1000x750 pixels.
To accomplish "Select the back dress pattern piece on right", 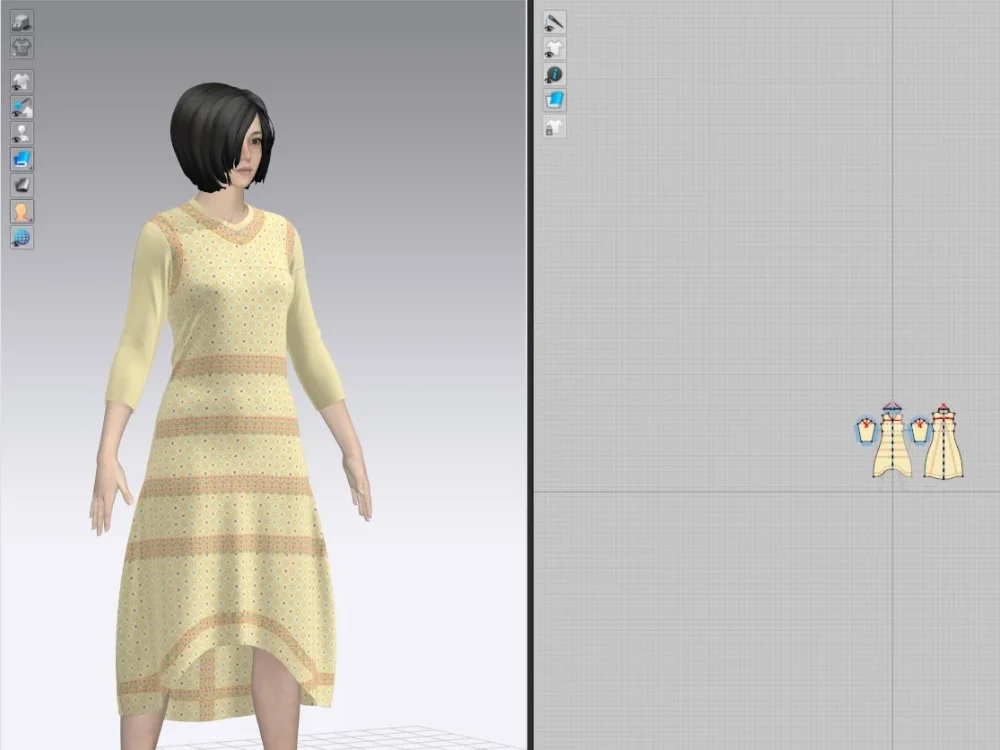I will (x=943, y=446).
